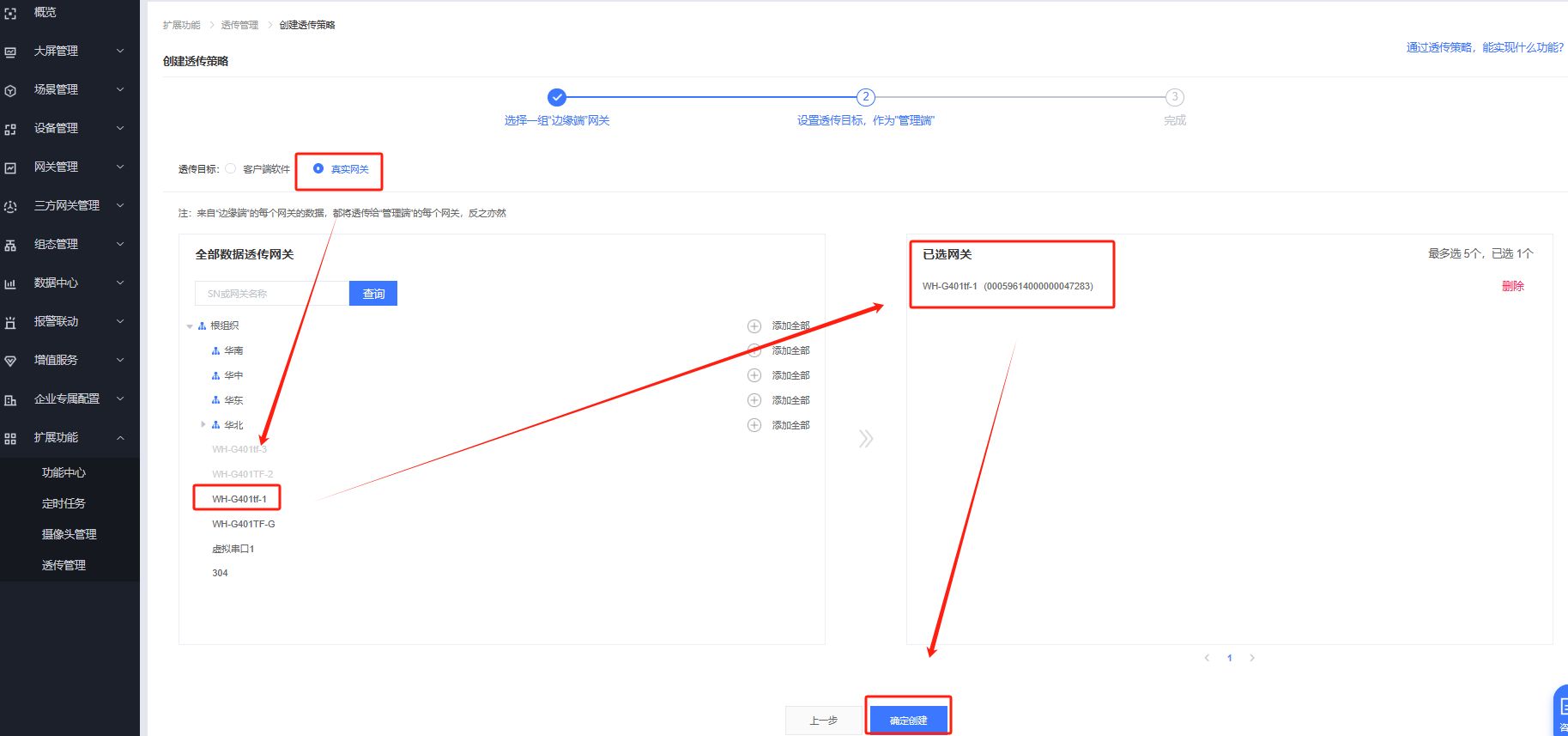Click the 上一步 previous step button
The image size is (1568, 736).
(824, 721)
